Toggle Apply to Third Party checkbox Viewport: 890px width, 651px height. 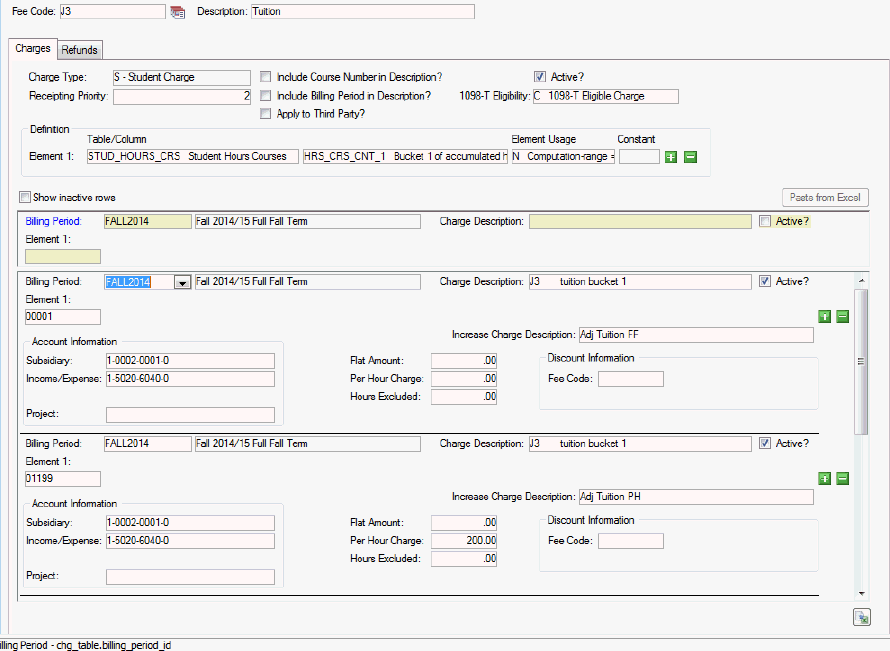coord(266,114)
